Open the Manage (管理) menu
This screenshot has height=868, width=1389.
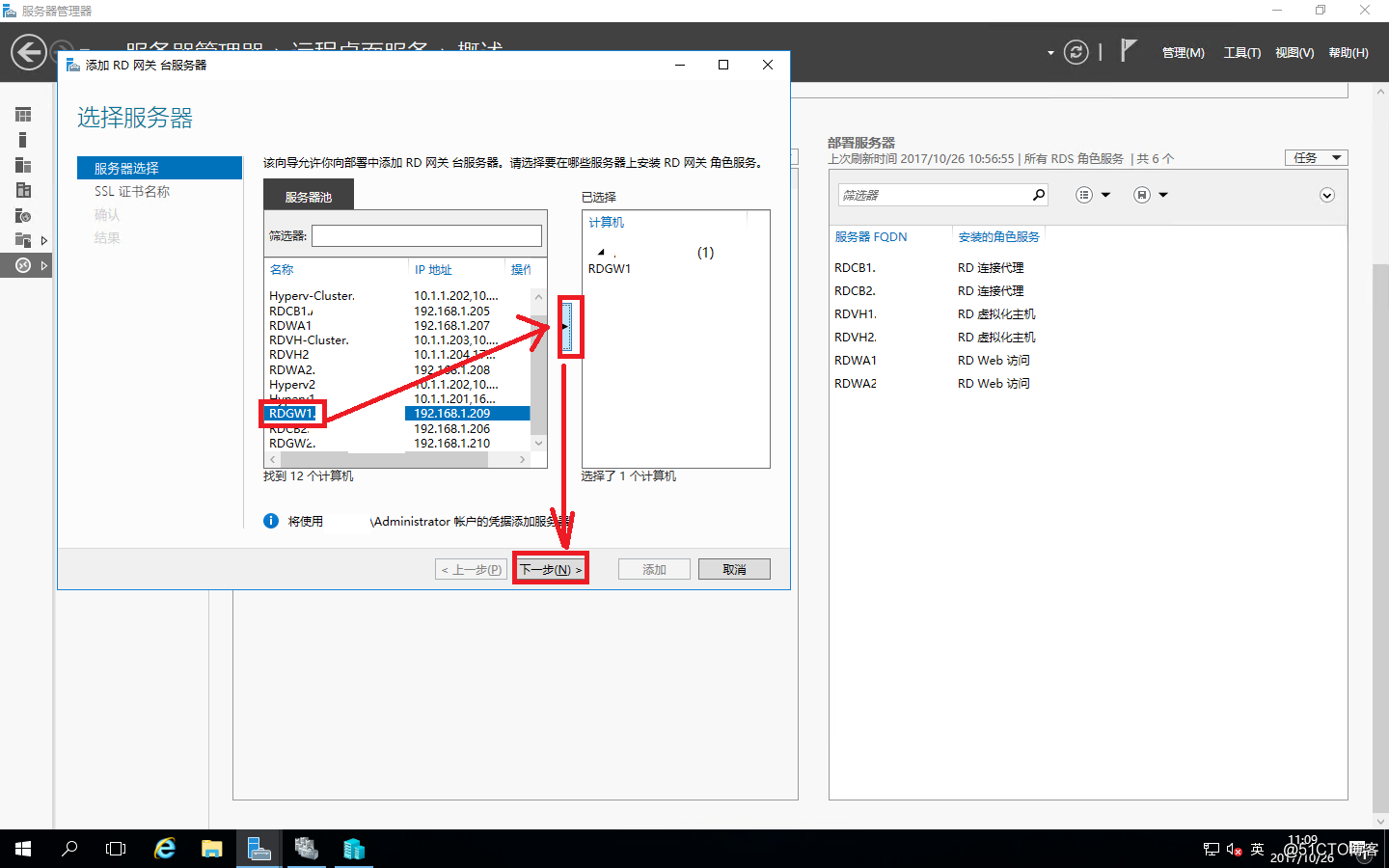click(x=1184, y=53)
